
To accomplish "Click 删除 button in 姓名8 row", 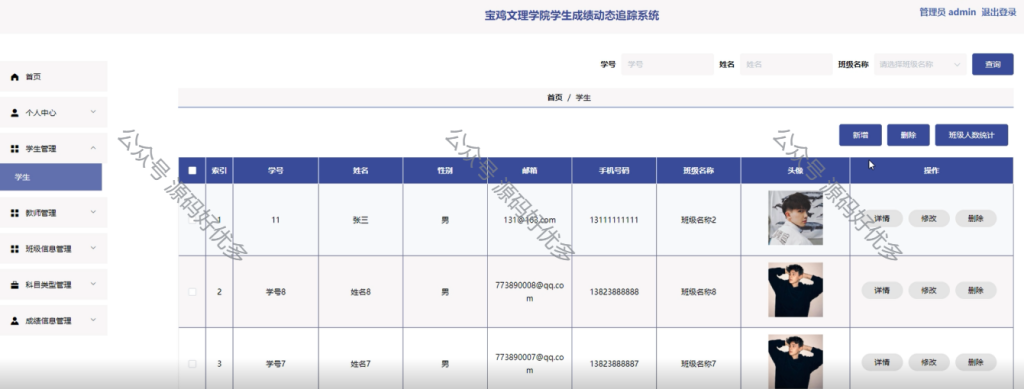I will (976, 290).
